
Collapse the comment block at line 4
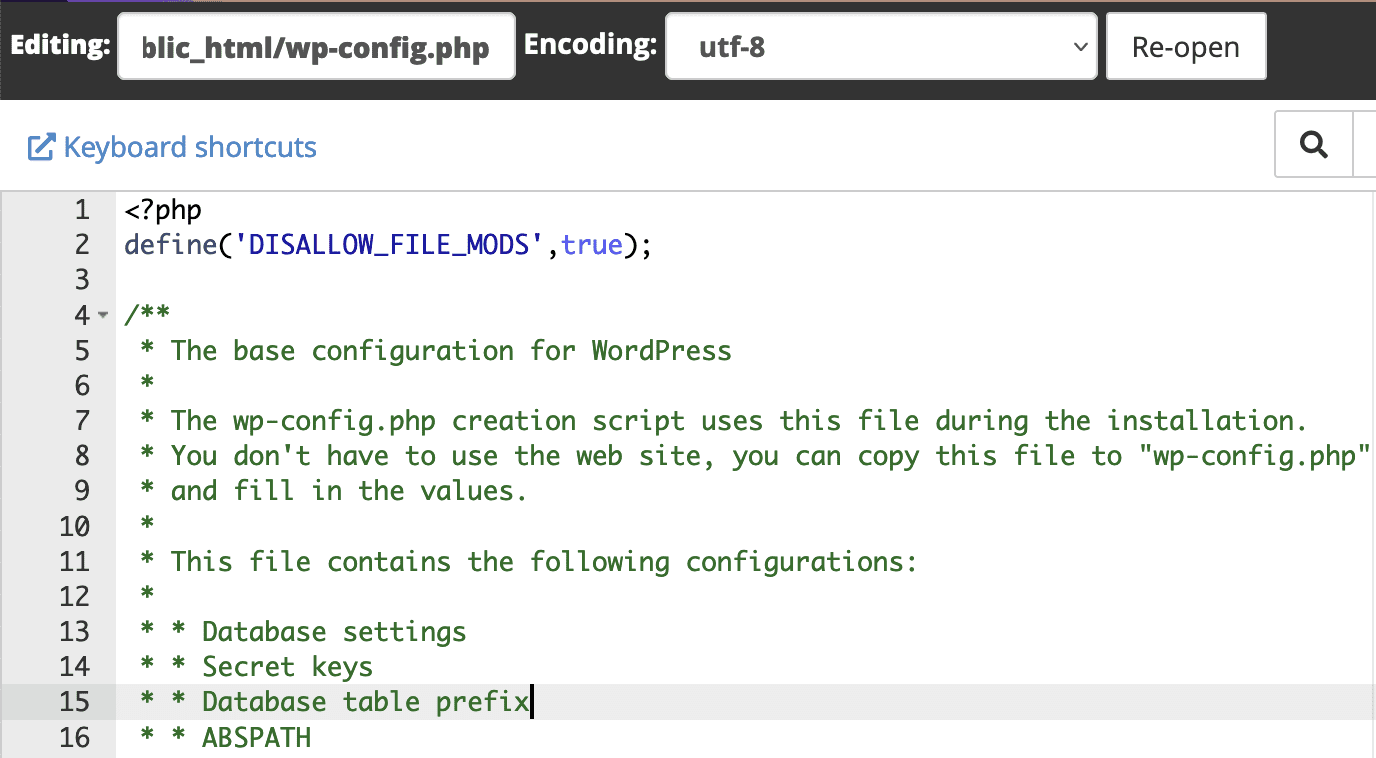(103, 314)
